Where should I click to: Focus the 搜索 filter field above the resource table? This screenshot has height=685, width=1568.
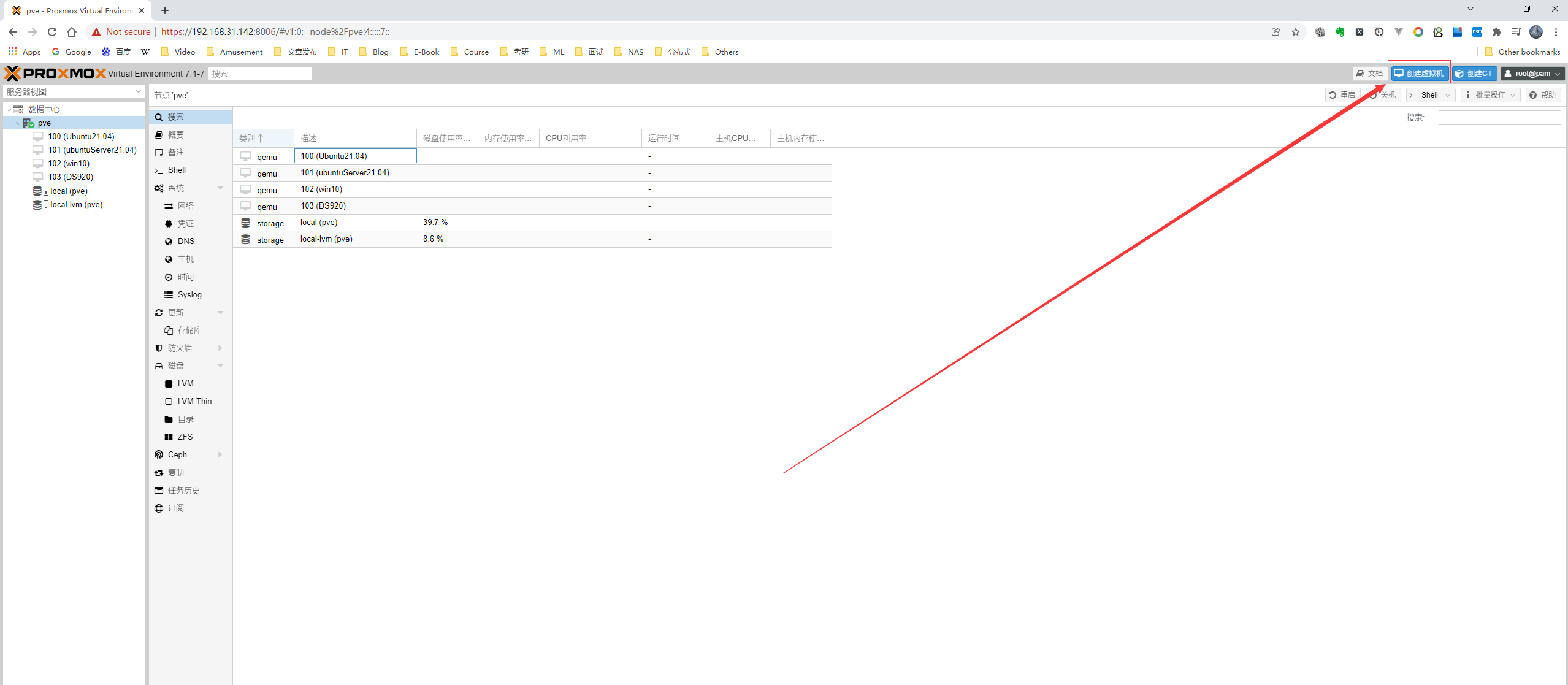pyautogui.click(x=1499, y=118)
